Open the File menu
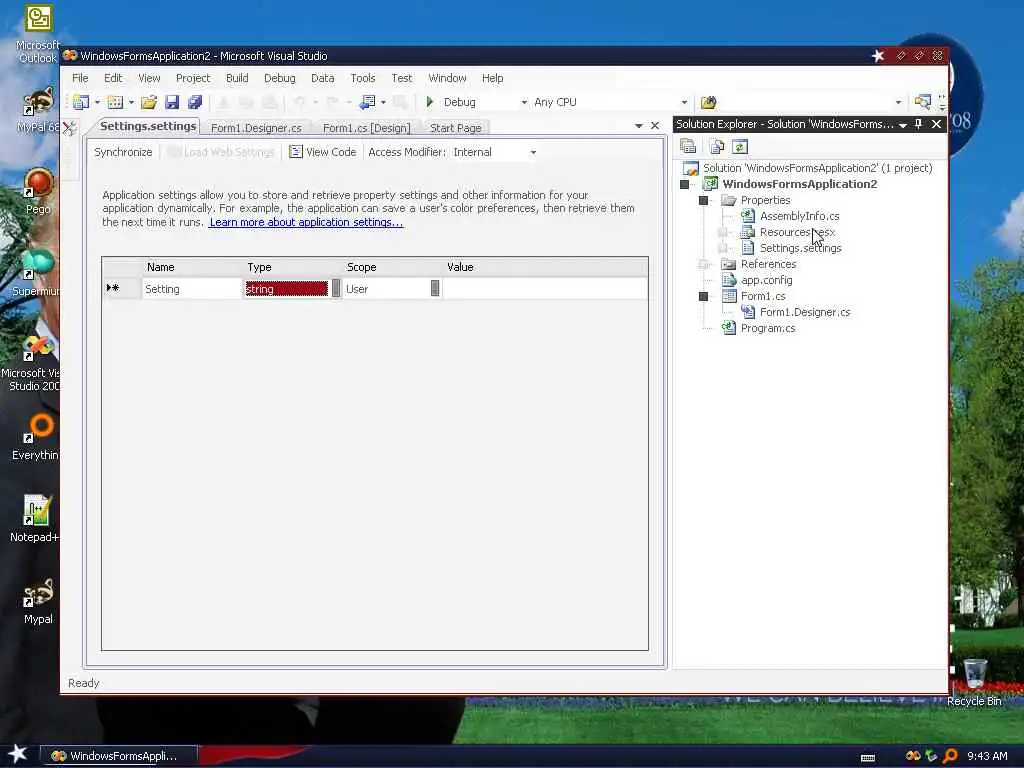The height and width of the screenshot is (768, 1024). pyautogui.click(x=80, y=78)
